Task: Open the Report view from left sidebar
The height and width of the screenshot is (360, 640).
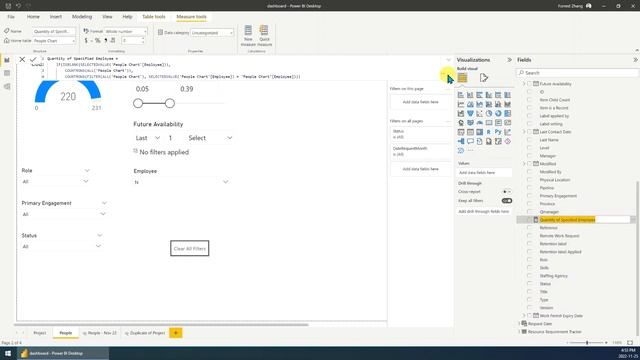Action: pyautogui.click(x=7, y=60)
